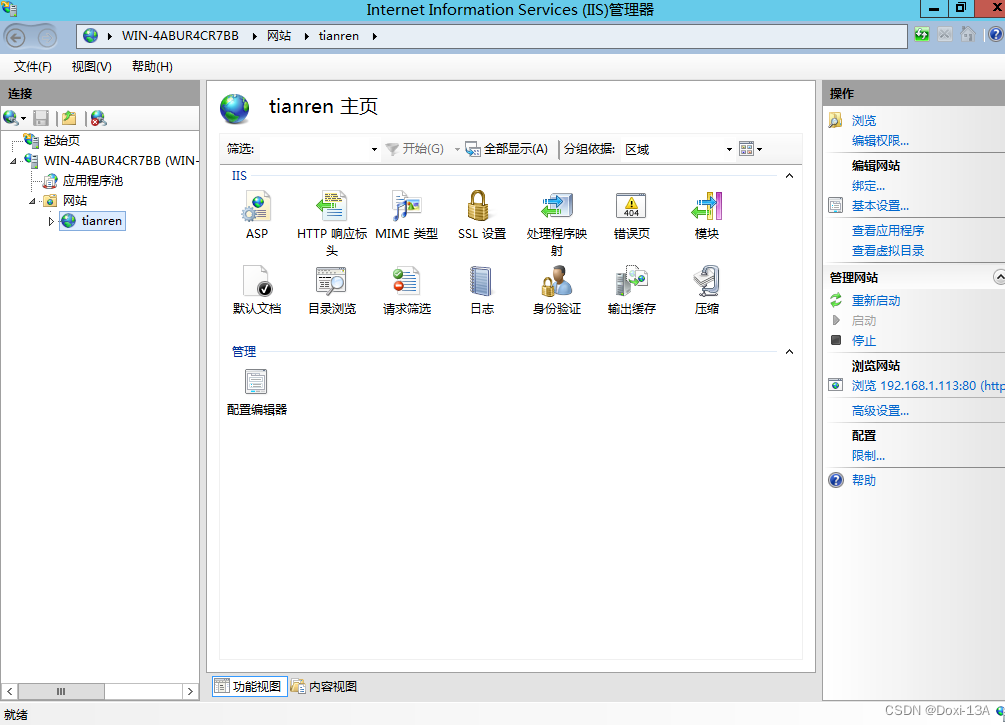This screenshot has width=1005, height=725.
Task: Open the 帮助(H) menu
Action: [152, 67]
